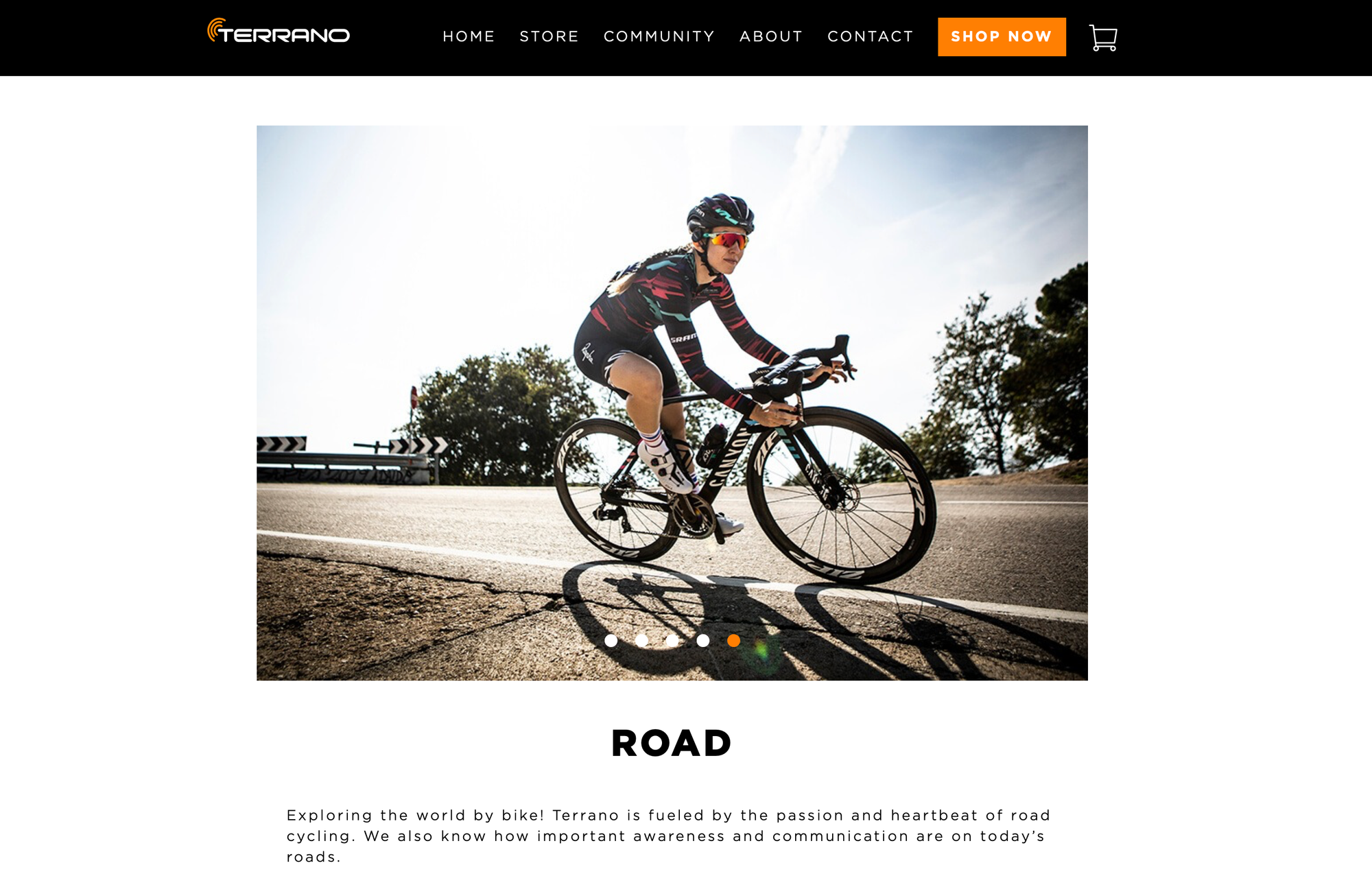Navigate to the Contact page

[x=871, y=36]
